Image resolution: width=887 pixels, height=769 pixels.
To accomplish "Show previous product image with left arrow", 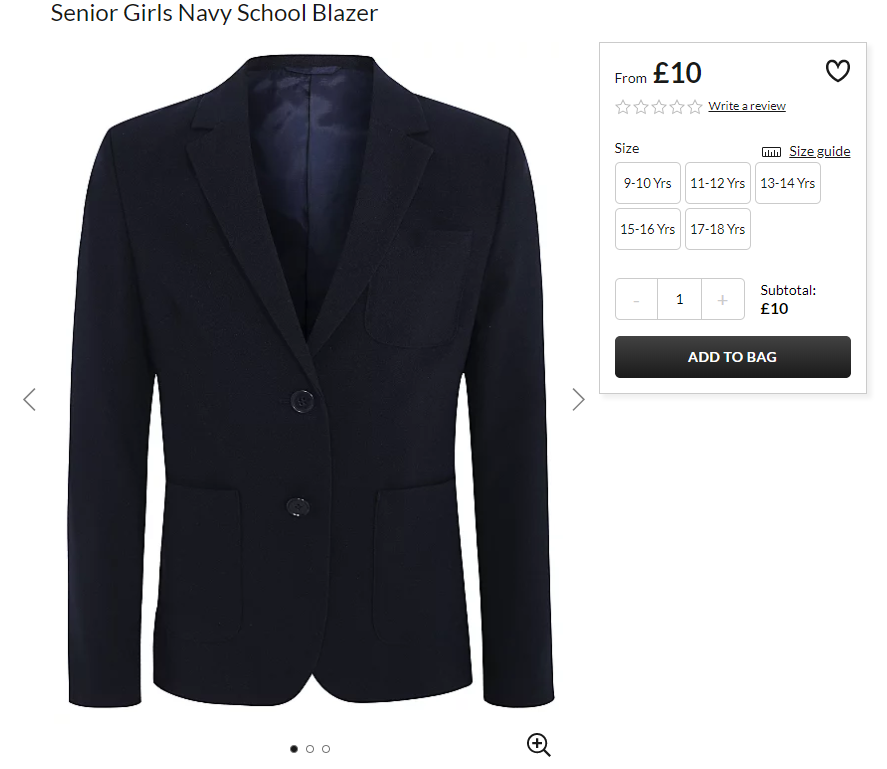I will [29, 399].
